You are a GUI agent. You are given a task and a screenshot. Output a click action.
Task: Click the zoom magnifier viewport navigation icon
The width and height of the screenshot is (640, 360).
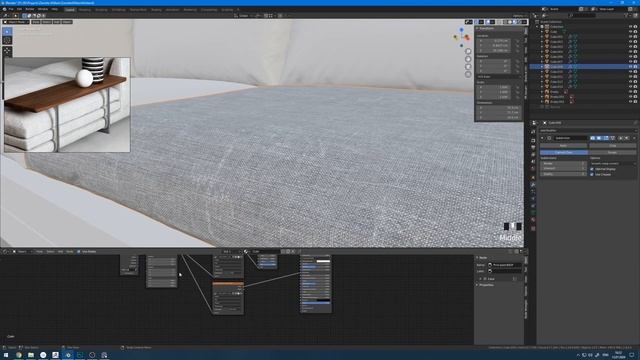coord(468,51)
